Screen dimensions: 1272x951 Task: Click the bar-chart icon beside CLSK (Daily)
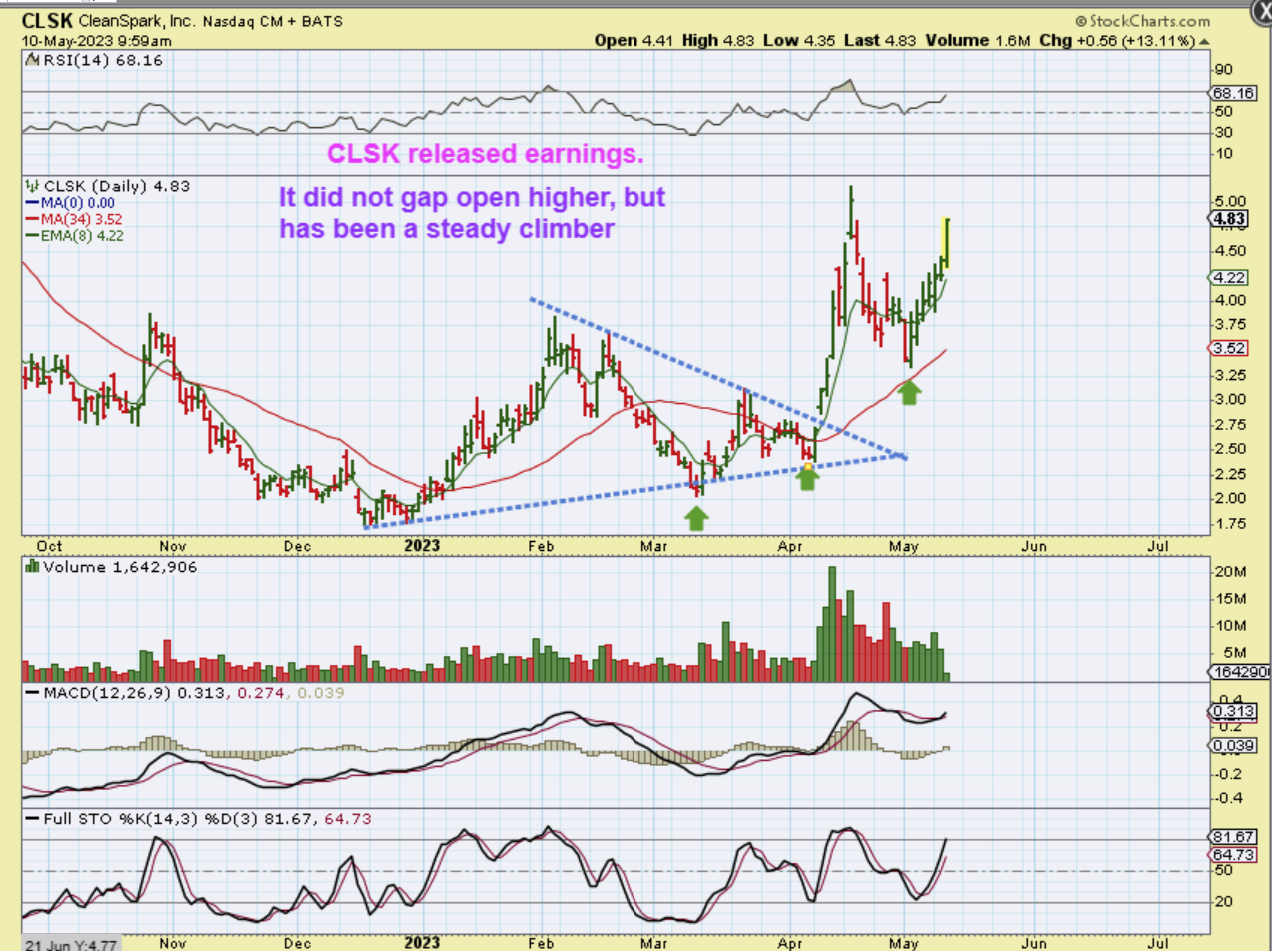[33, 186]
